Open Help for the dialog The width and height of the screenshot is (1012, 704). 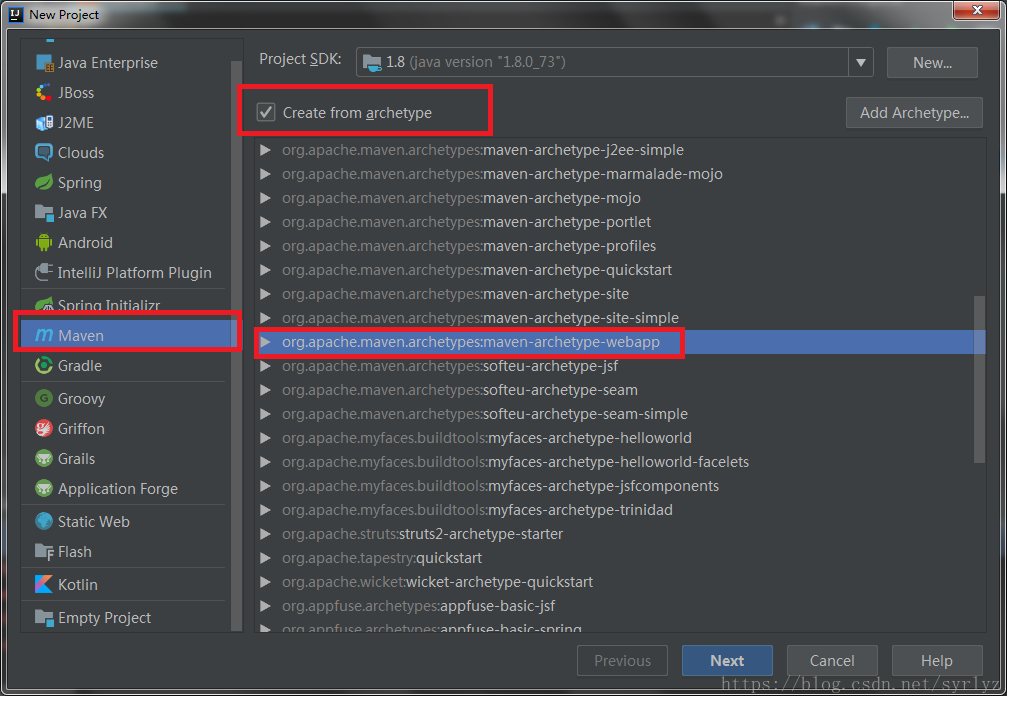938,661
